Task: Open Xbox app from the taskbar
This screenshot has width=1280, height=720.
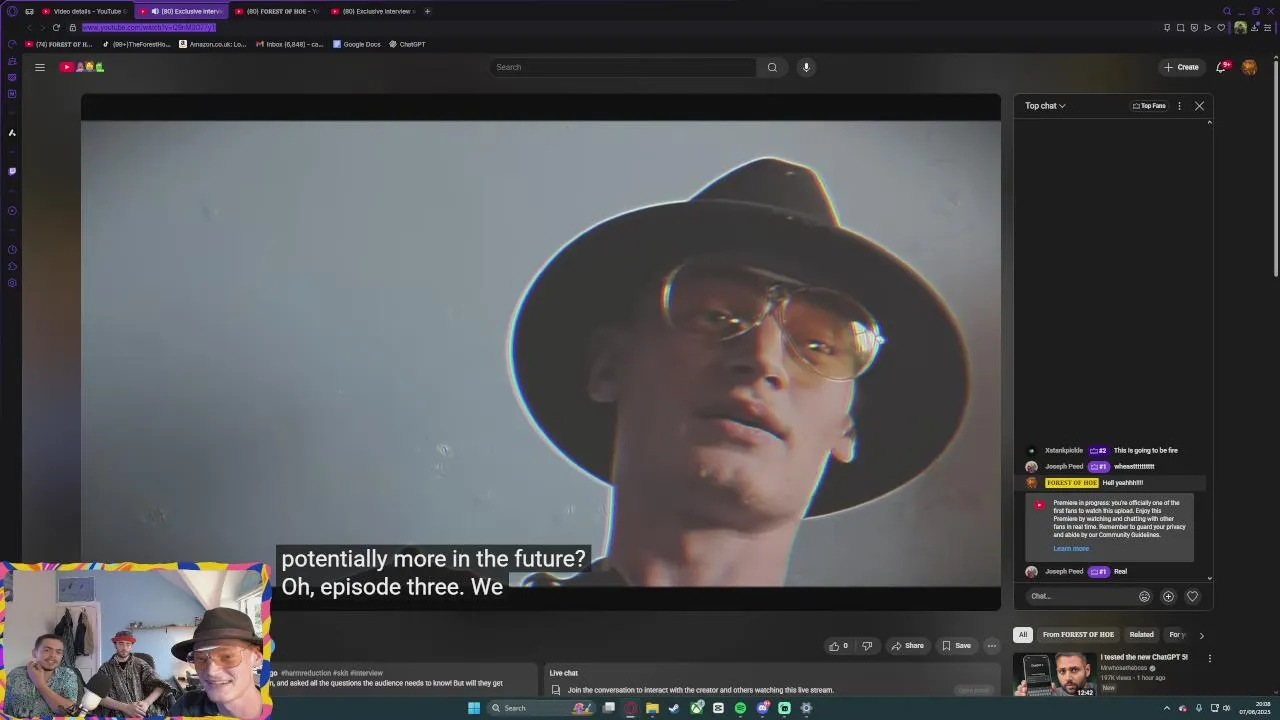Action: (x=696, y=708)
